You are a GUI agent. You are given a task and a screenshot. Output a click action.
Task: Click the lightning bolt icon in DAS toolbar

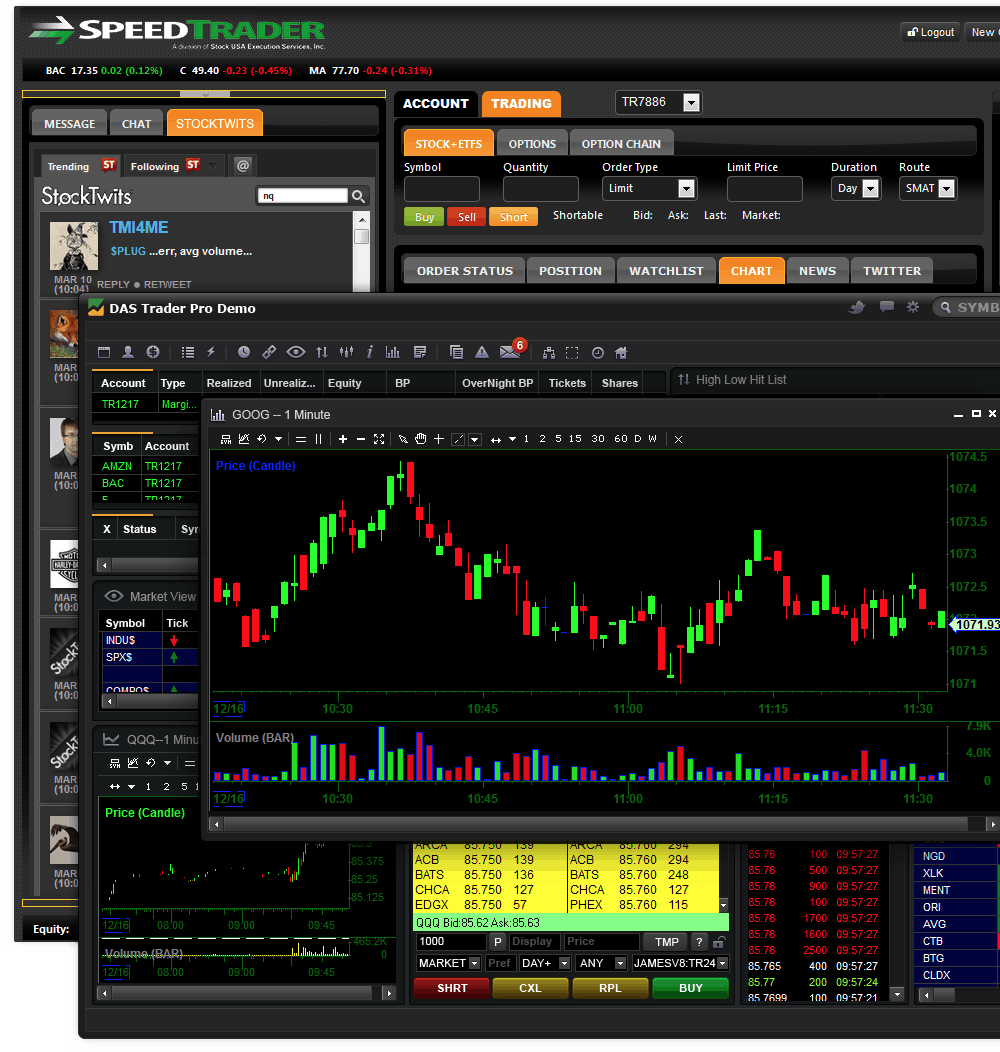pyautogui.click(x=211, y=352)
